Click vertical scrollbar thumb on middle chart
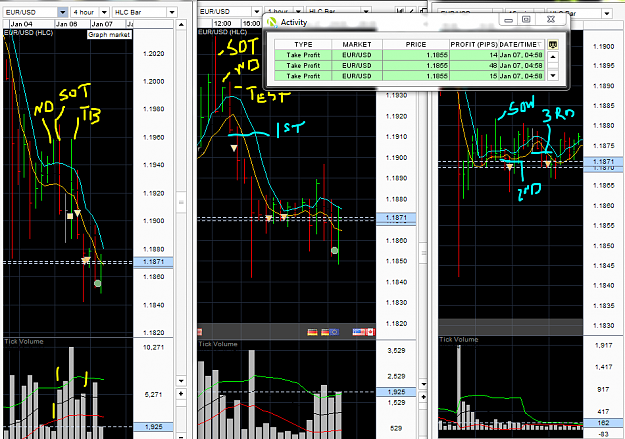625x439 pixels. pyautogui.click(x=423, y=253)
